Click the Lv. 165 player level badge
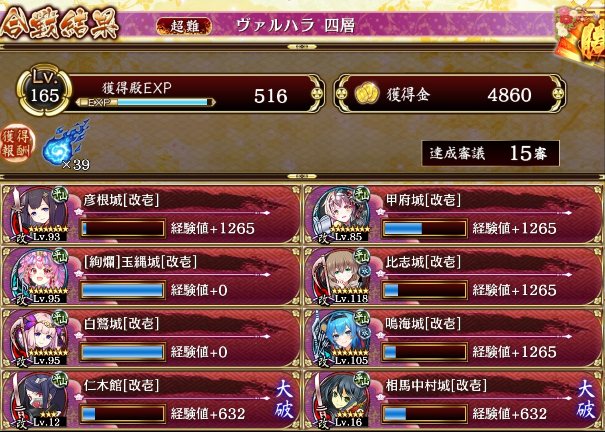The height and width of the screenshot is (432, 605). (44, 90)
